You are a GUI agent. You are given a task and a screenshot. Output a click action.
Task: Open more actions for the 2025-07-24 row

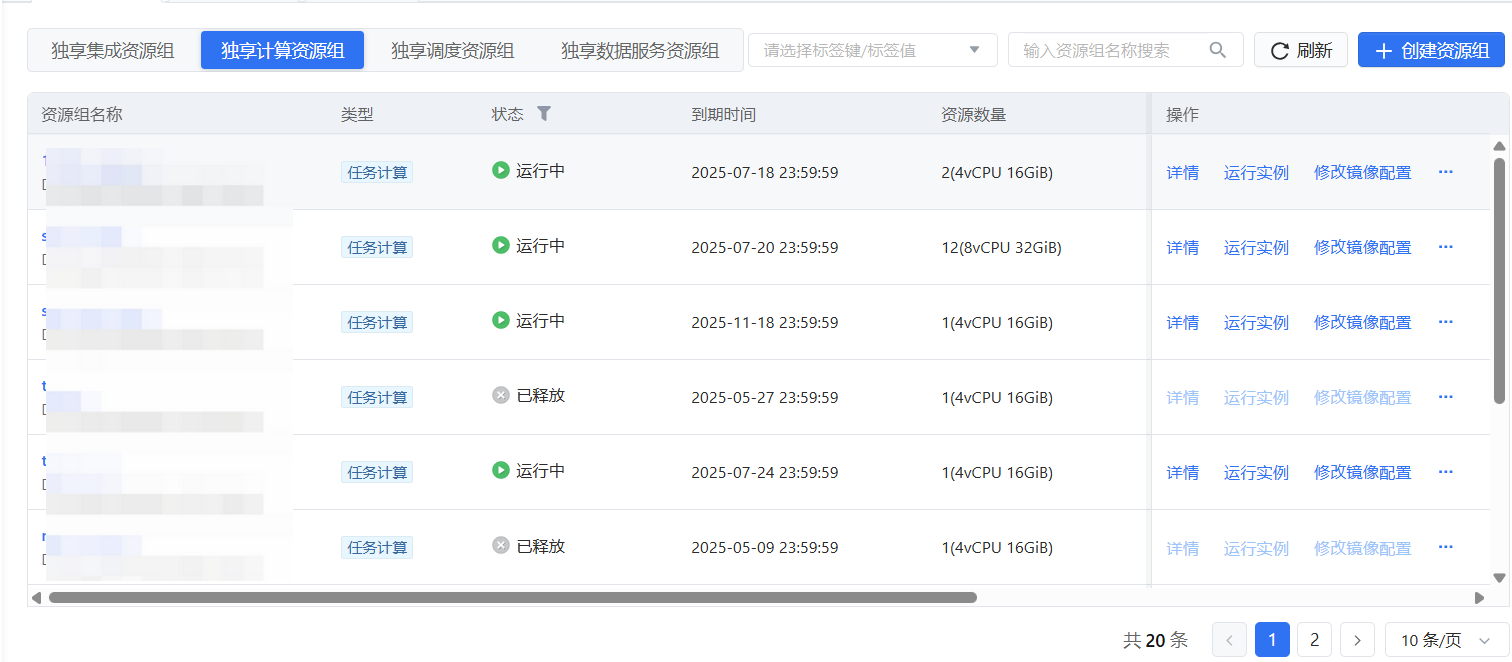click(1445, 472)
